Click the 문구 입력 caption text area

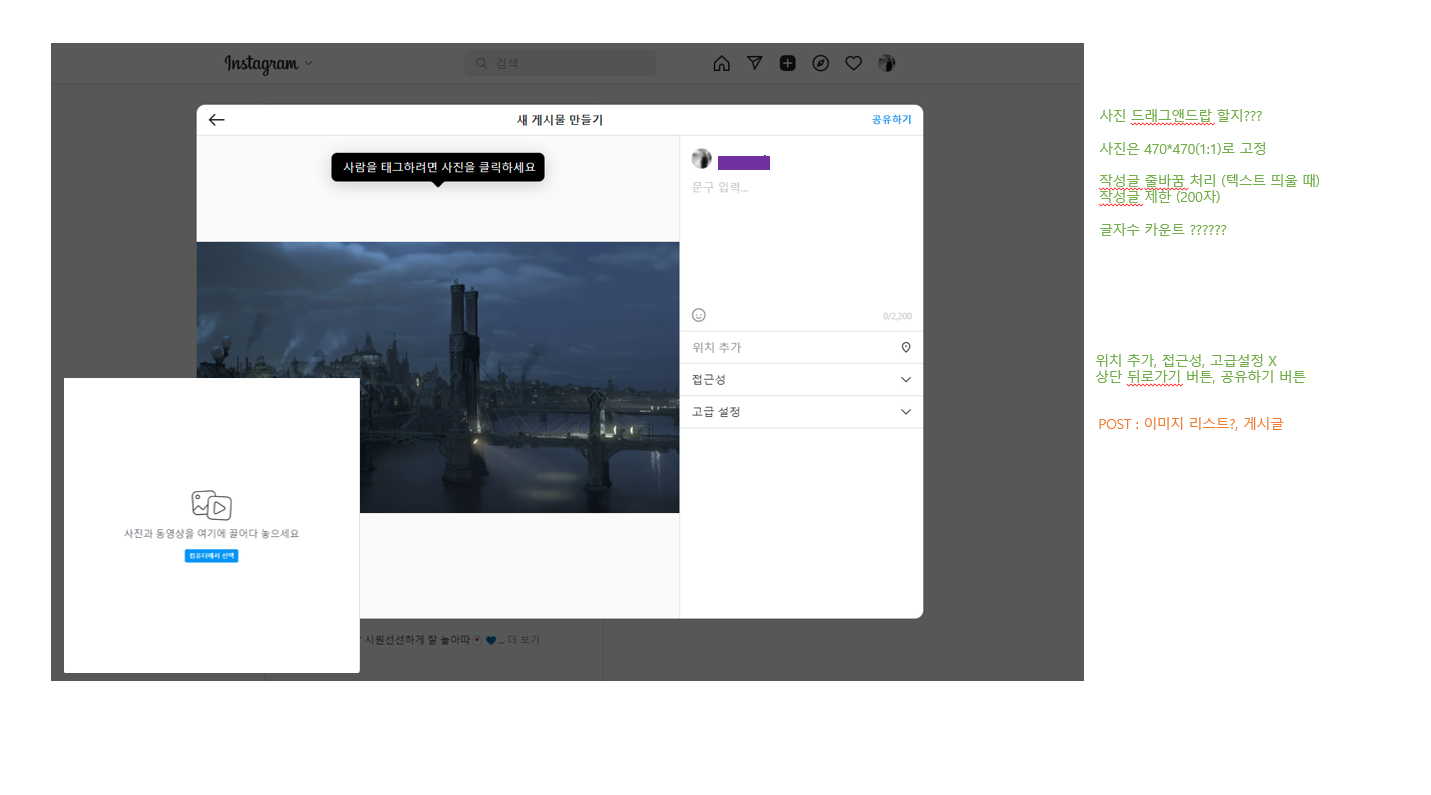(801, 240)
